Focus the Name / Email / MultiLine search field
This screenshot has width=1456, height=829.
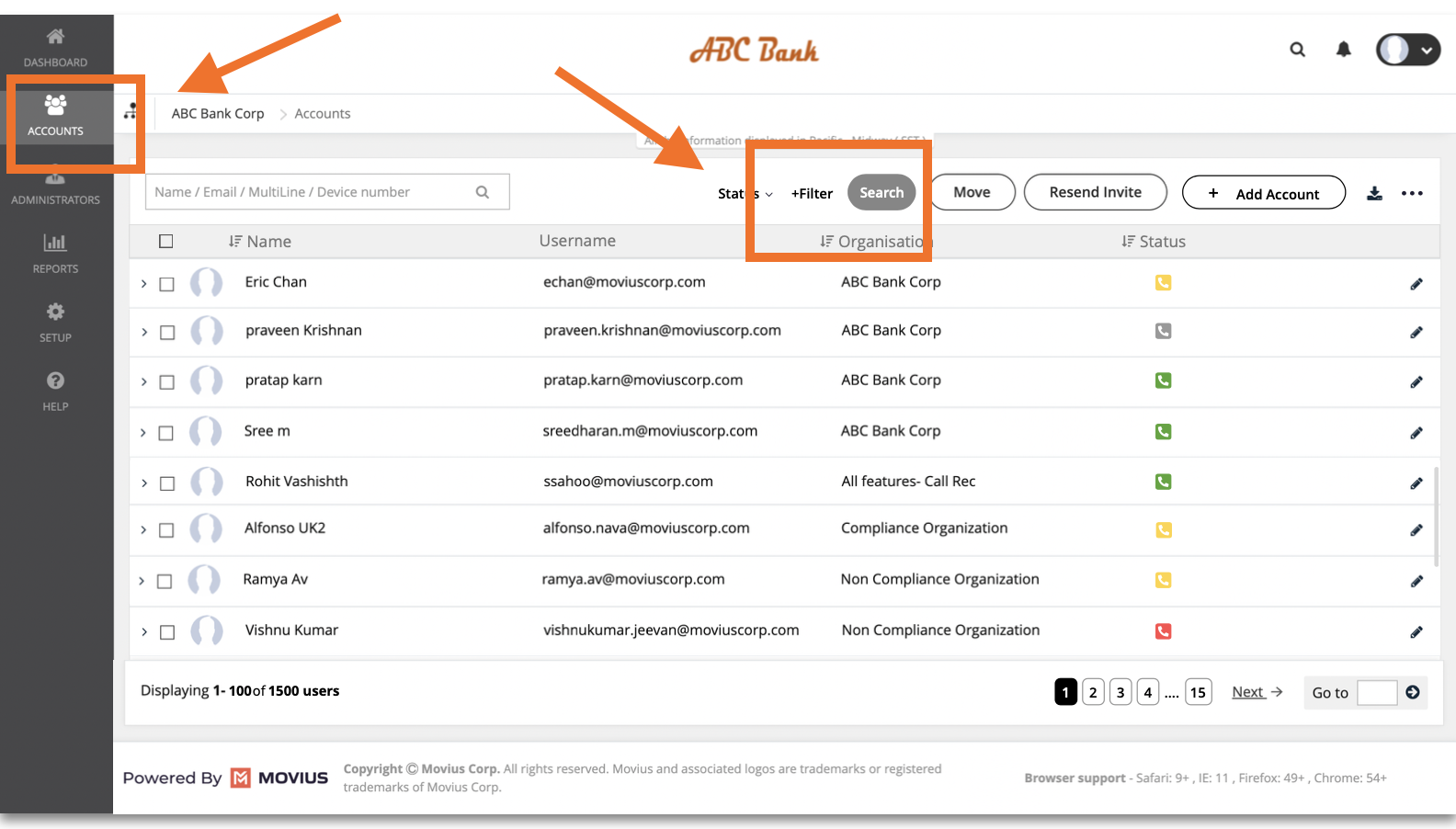327,192
